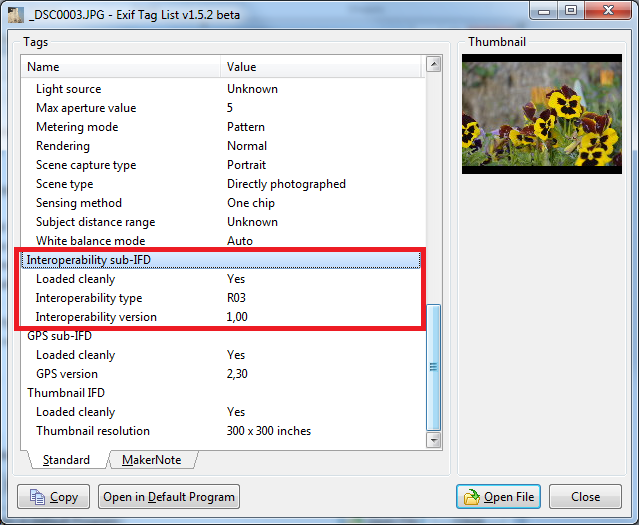Screen dimensions: 639x525
Task: Select the Light source row
Action: tap(220, 89)
